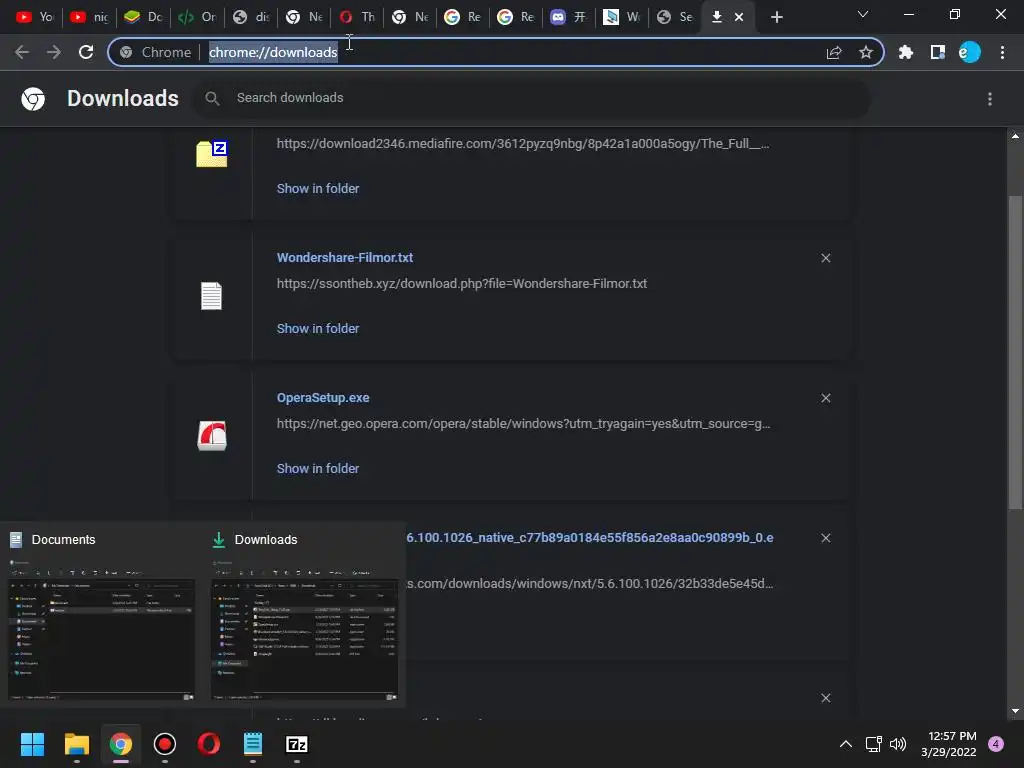Open the OperaSetup.exe file link
The image size is (1024, 768).
(323, 398)
